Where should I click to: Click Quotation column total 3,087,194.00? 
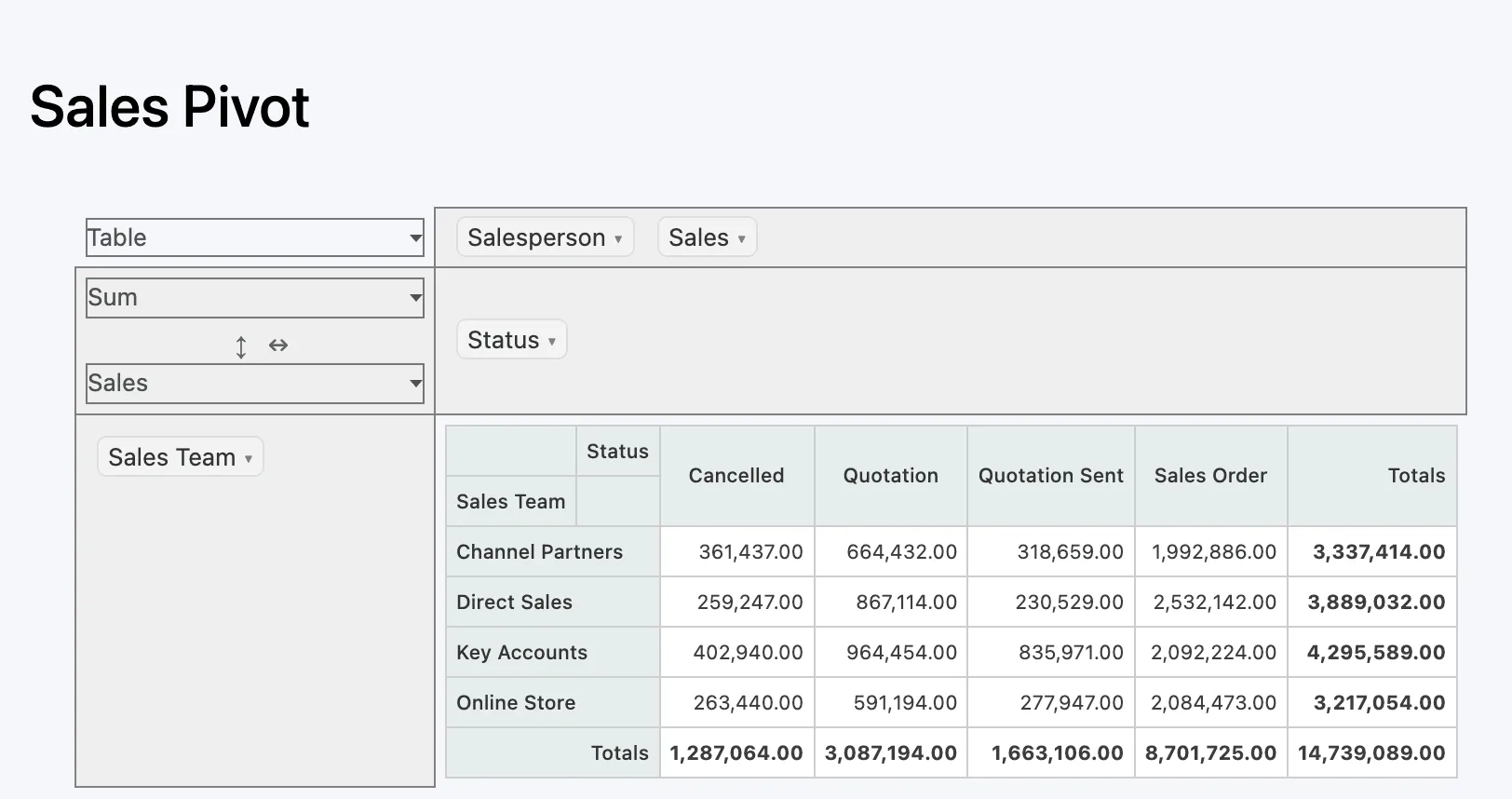[x=891, y=752]
